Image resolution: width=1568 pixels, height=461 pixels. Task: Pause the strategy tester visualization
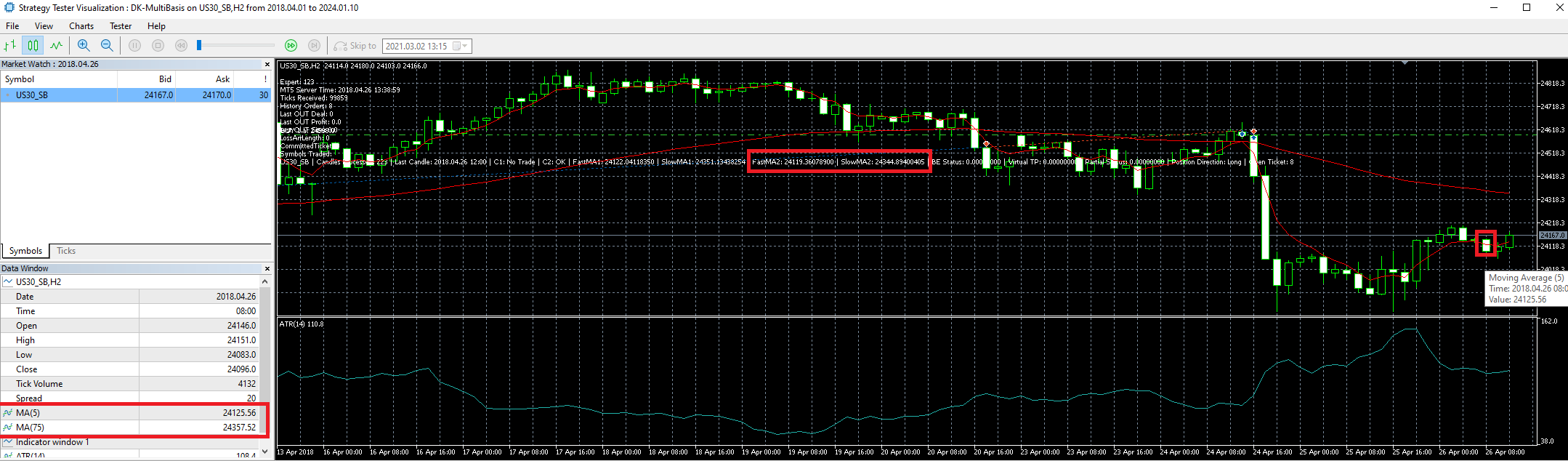pyautogui.click(x=134, y=46)
